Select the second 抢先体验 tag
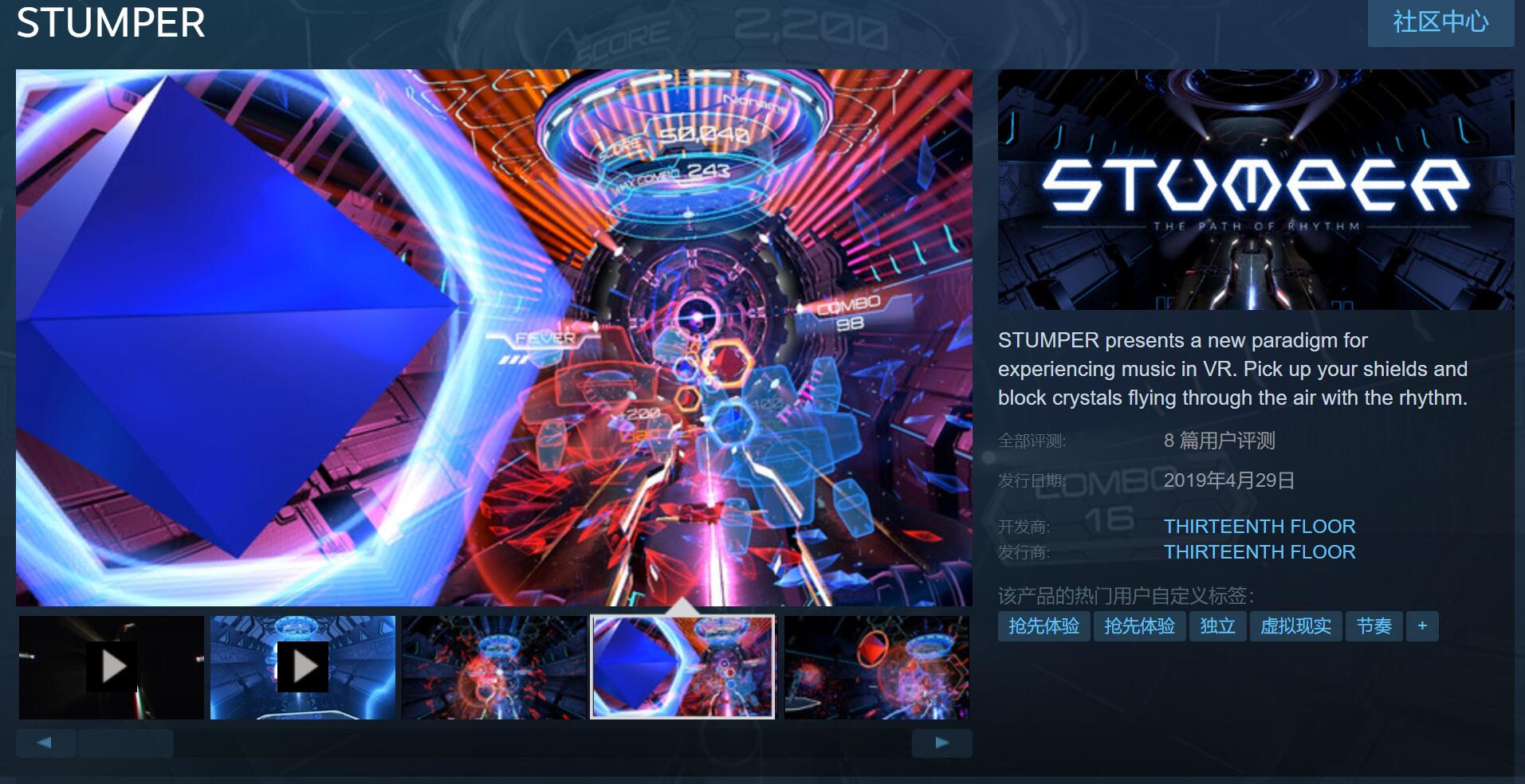 (1139, 626)
